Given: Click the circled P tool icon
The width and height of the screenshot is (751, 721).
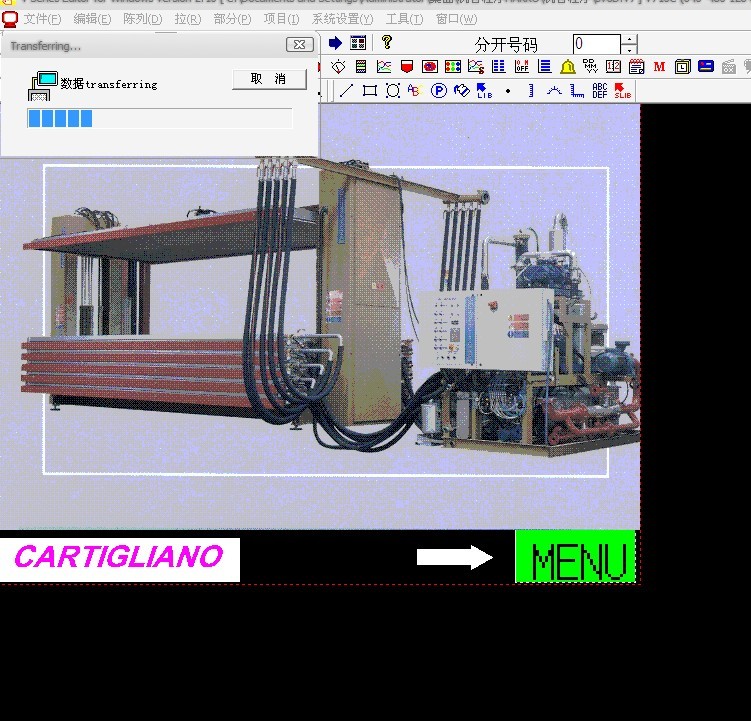Looking at the screenshot, I should pyautogui.click(x=439, y=91).
